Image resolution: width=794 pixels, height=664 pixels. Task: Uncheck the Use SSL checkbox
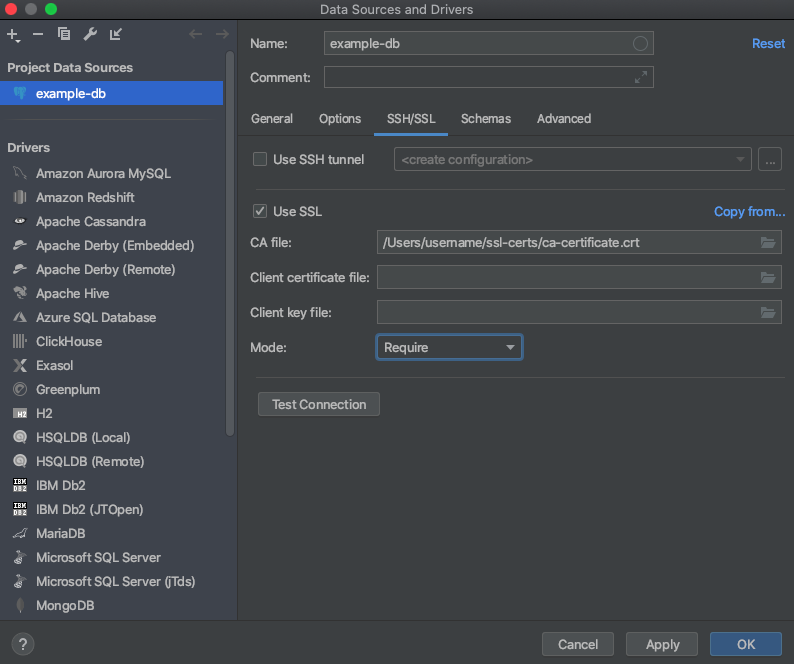click(260, 211)
